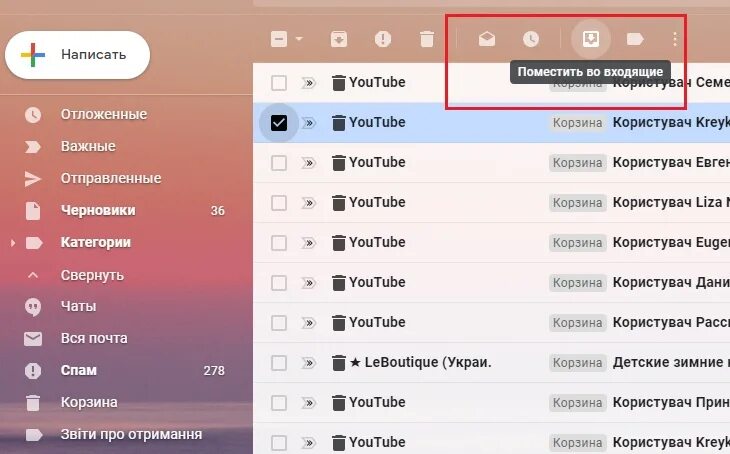Click the Чаты speech bubble icon
The height and width of the screenshot is (454, 730).
click(33, 307)
